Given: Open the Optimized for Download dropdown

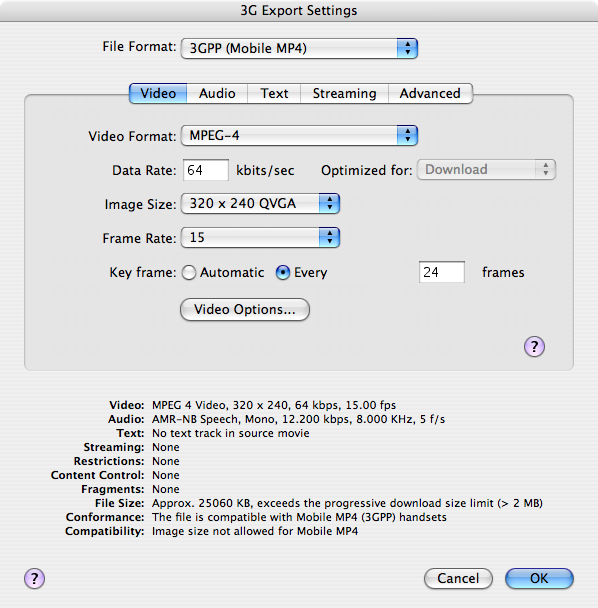Looking at the screenshot, I should pos(486,169).
